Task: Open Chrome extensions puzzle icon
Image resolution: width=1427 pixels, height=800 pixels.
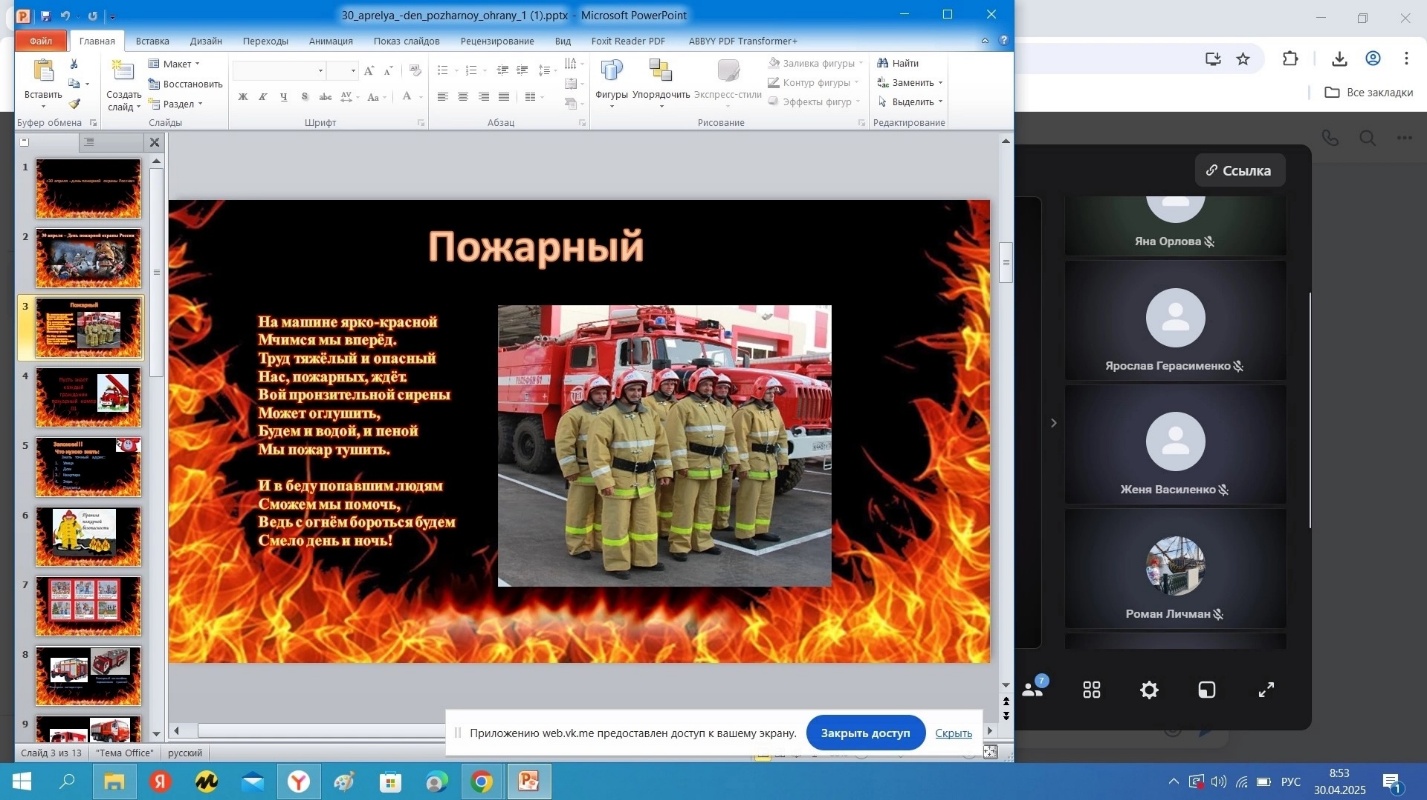Action: point(1290,59)
